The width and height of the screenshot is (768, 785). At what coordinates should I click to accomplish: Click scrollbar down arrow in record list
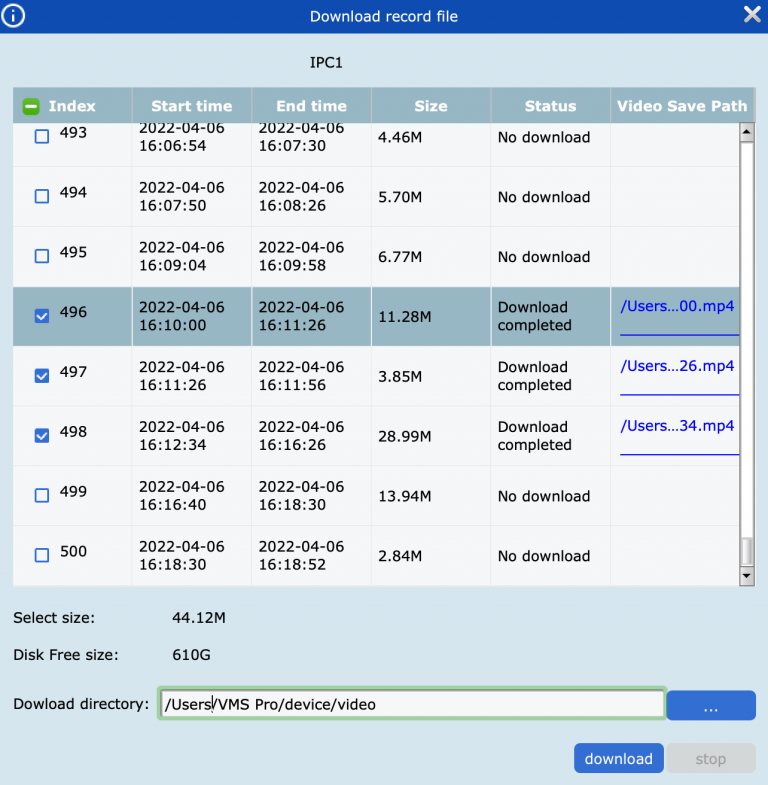click(x=746, y=577)
